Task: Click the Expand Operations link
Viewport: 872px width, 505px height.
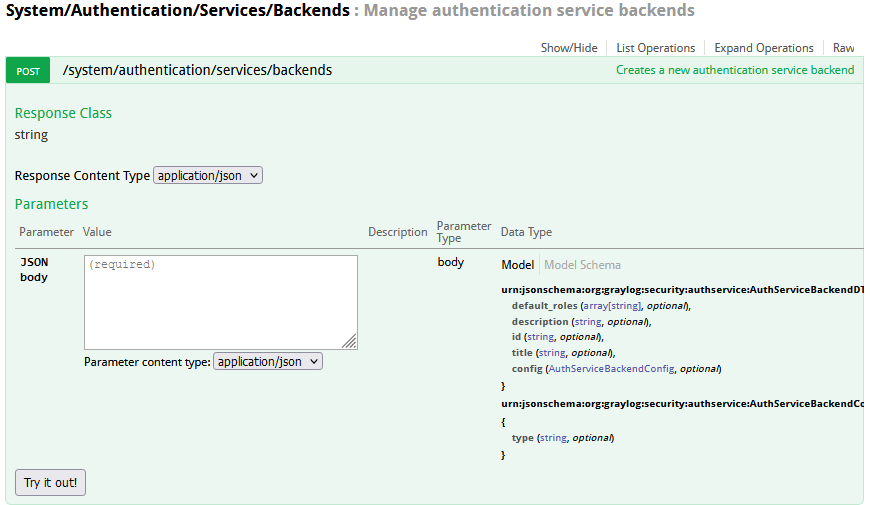Action: tap(763, 48)
